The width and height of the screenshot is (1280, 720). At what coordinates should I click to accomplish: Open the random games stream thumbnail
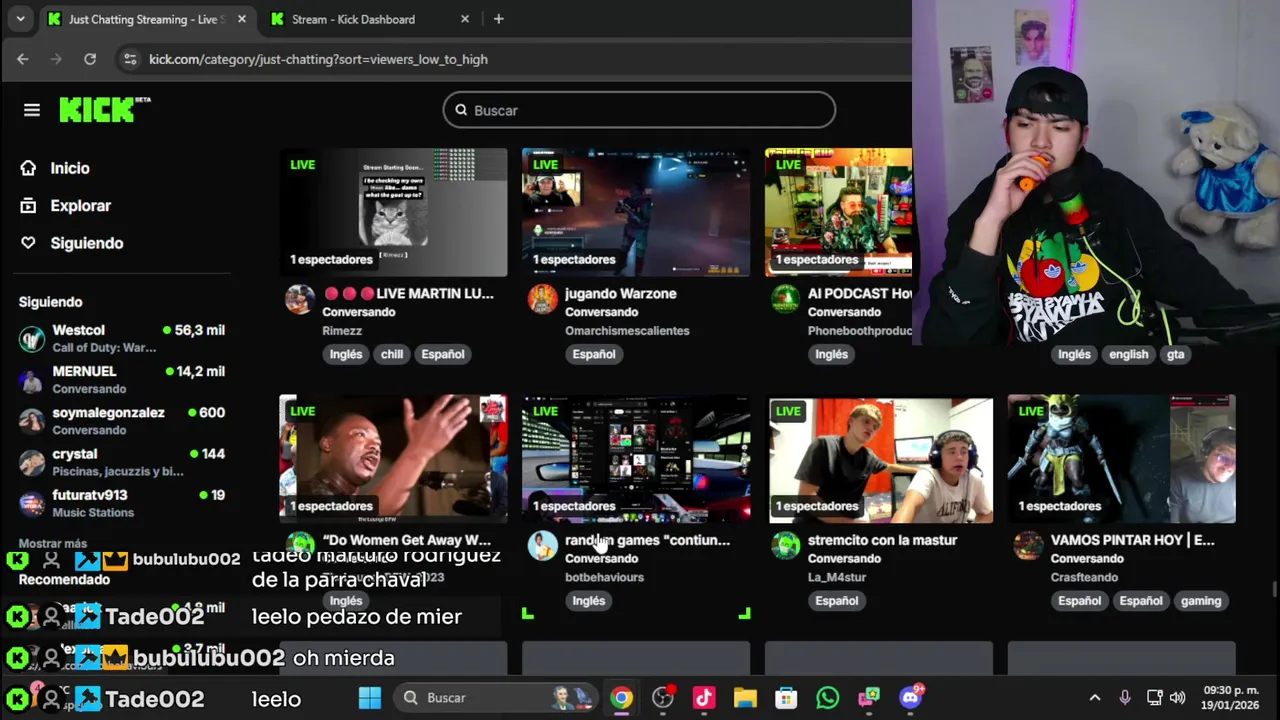click(636, 459)
